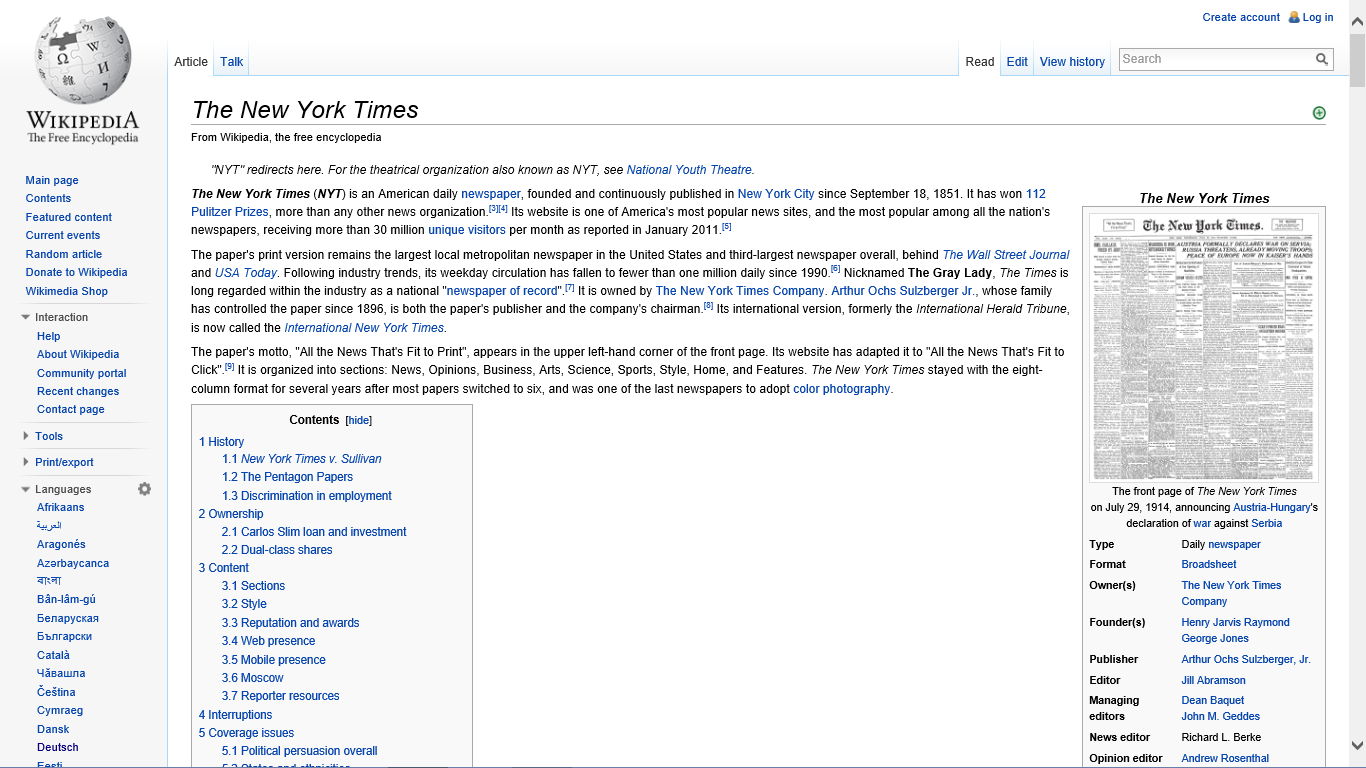Jump to 1.2 The Pentagon Papers

[287, 477]
